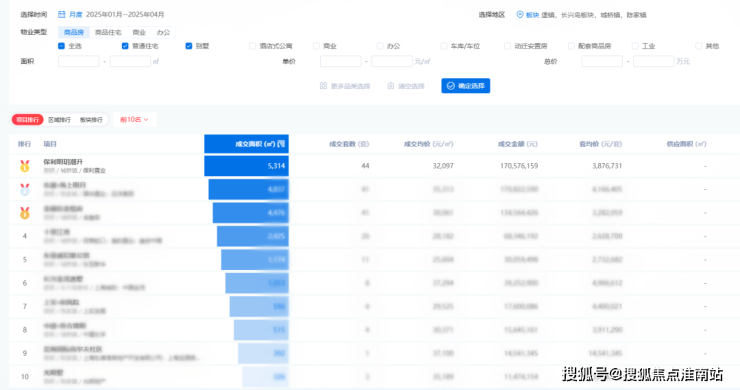Viewport: 740px width, 390px height.
Task: Click the location pin icon beside 板块
Action: click(x=520, y=15)
